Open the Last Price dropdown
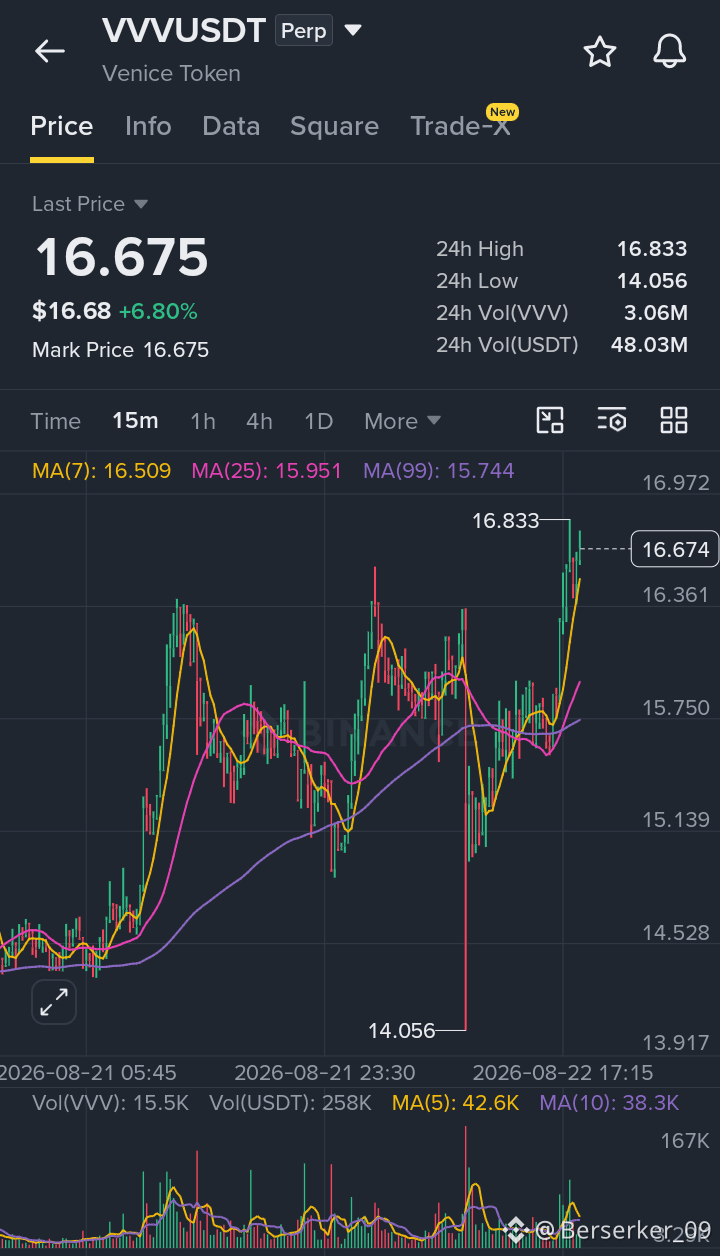The image size is (720, 1256). [90, 204]
